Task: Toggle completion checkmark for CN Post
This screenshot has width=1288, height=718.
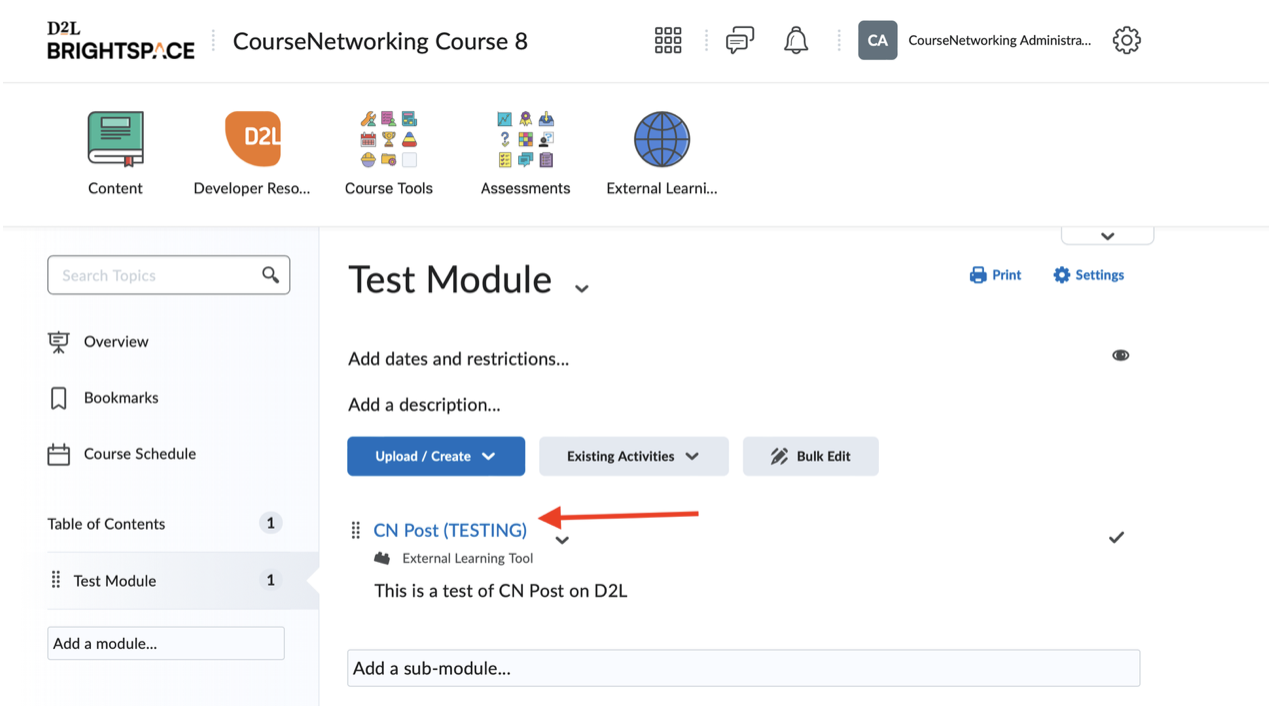Action: click(x=1116, y=538)
